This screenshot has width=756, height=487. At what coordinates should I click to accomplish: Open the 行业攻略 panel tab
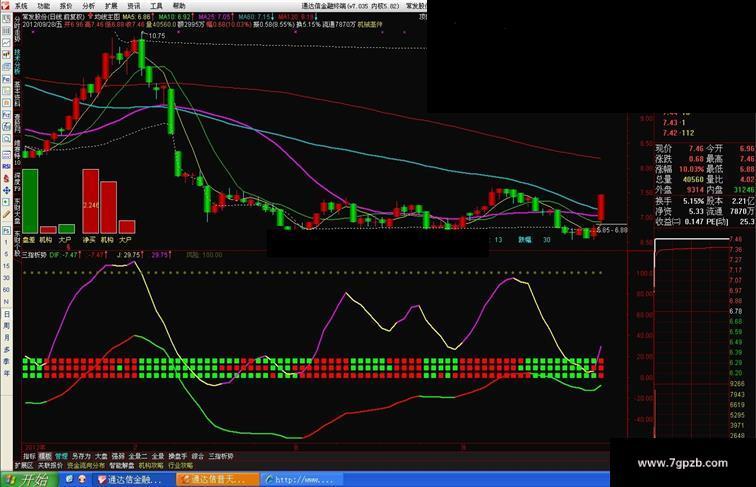[x=180, y=466]
